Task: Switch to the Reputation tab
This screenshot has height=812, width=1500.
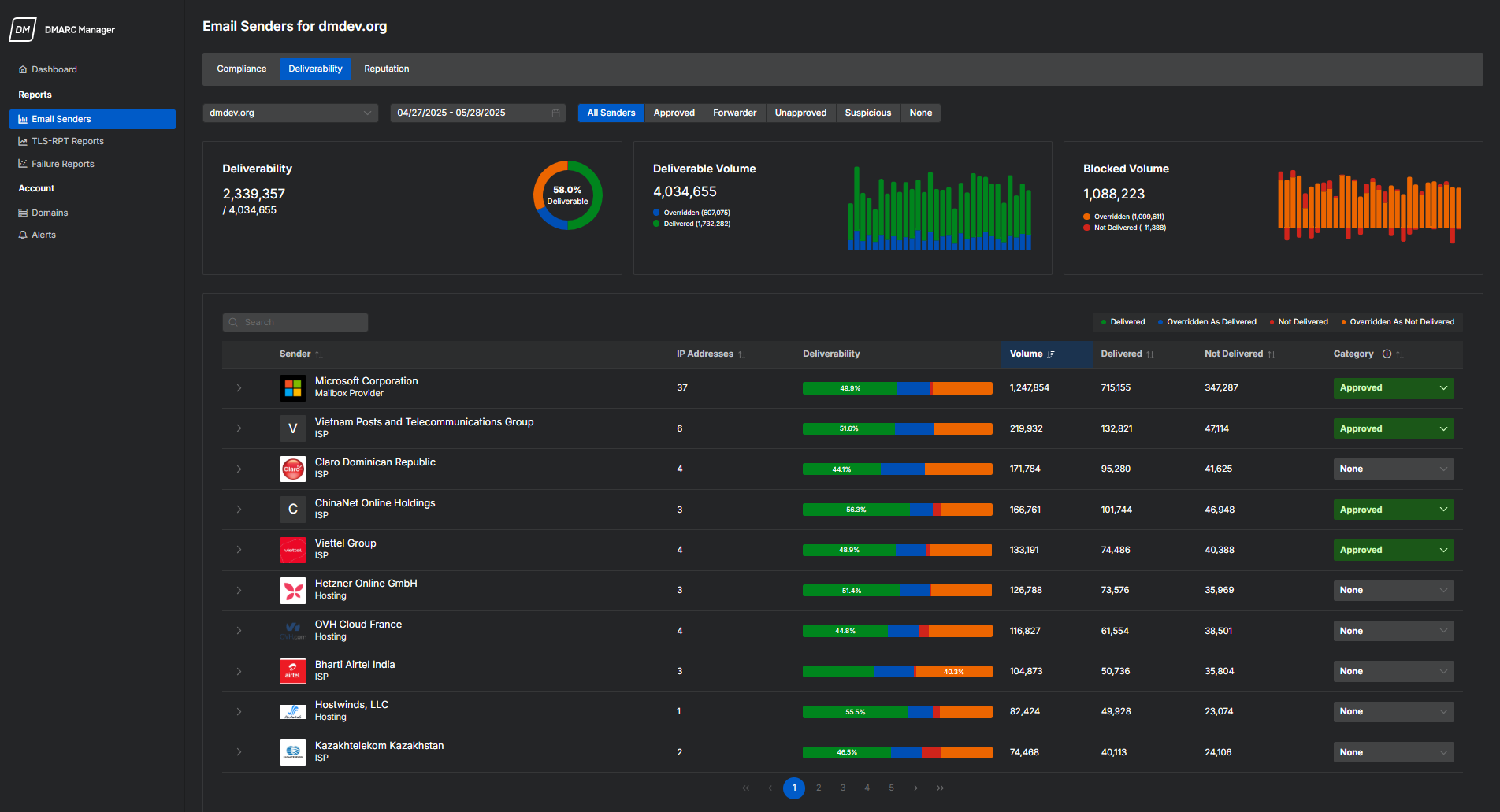Action: 386,69
